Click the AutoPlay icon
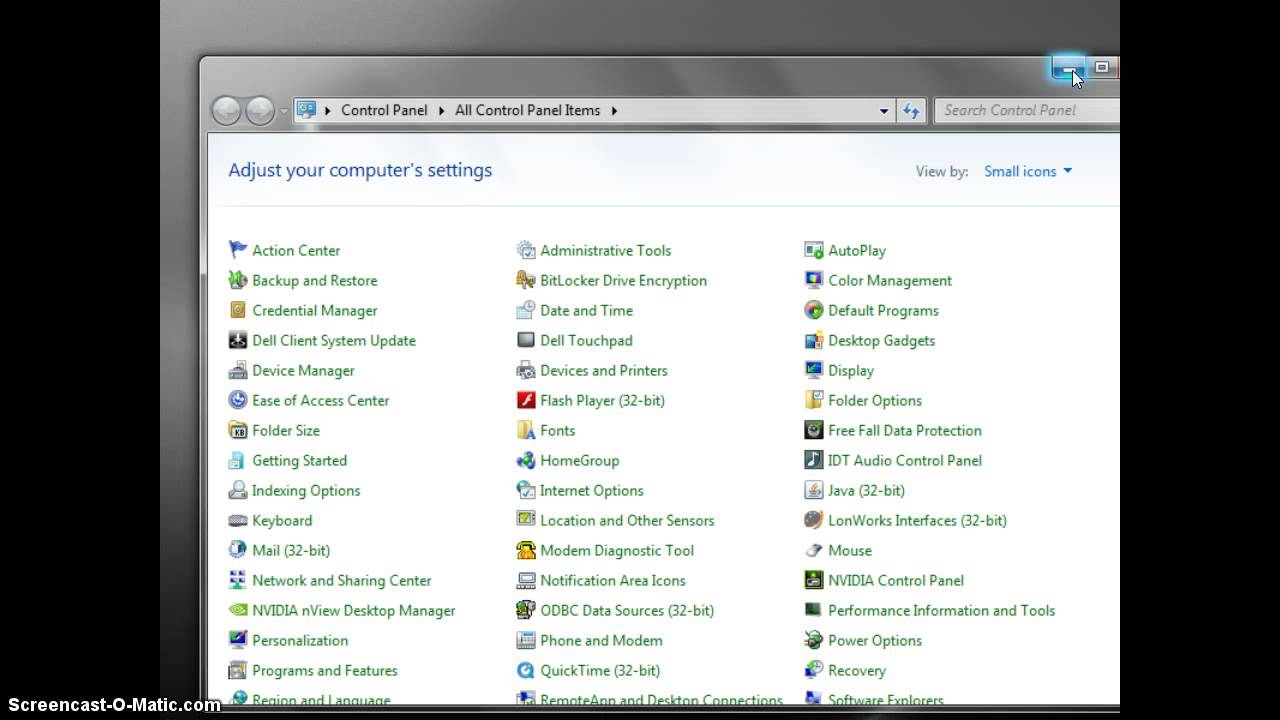The height and width of the screenshot is (720, 1280). pos(813,250)
